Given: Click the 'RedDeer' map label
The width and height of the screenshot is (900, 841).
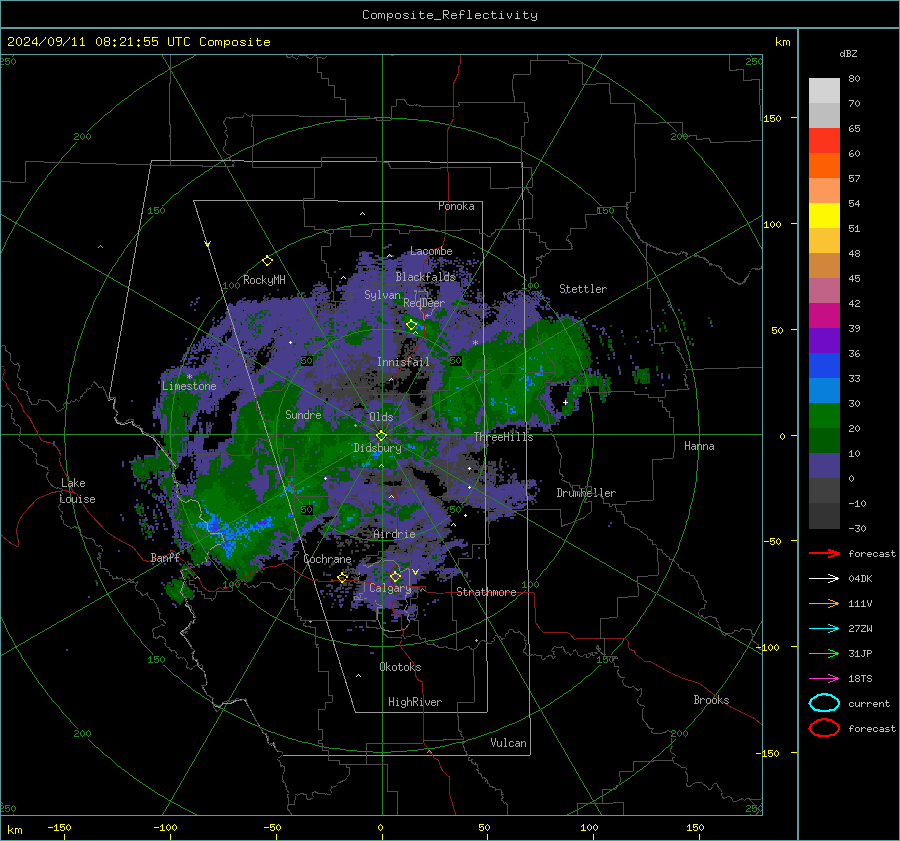Looking at the screenshot, I should 424,303.
